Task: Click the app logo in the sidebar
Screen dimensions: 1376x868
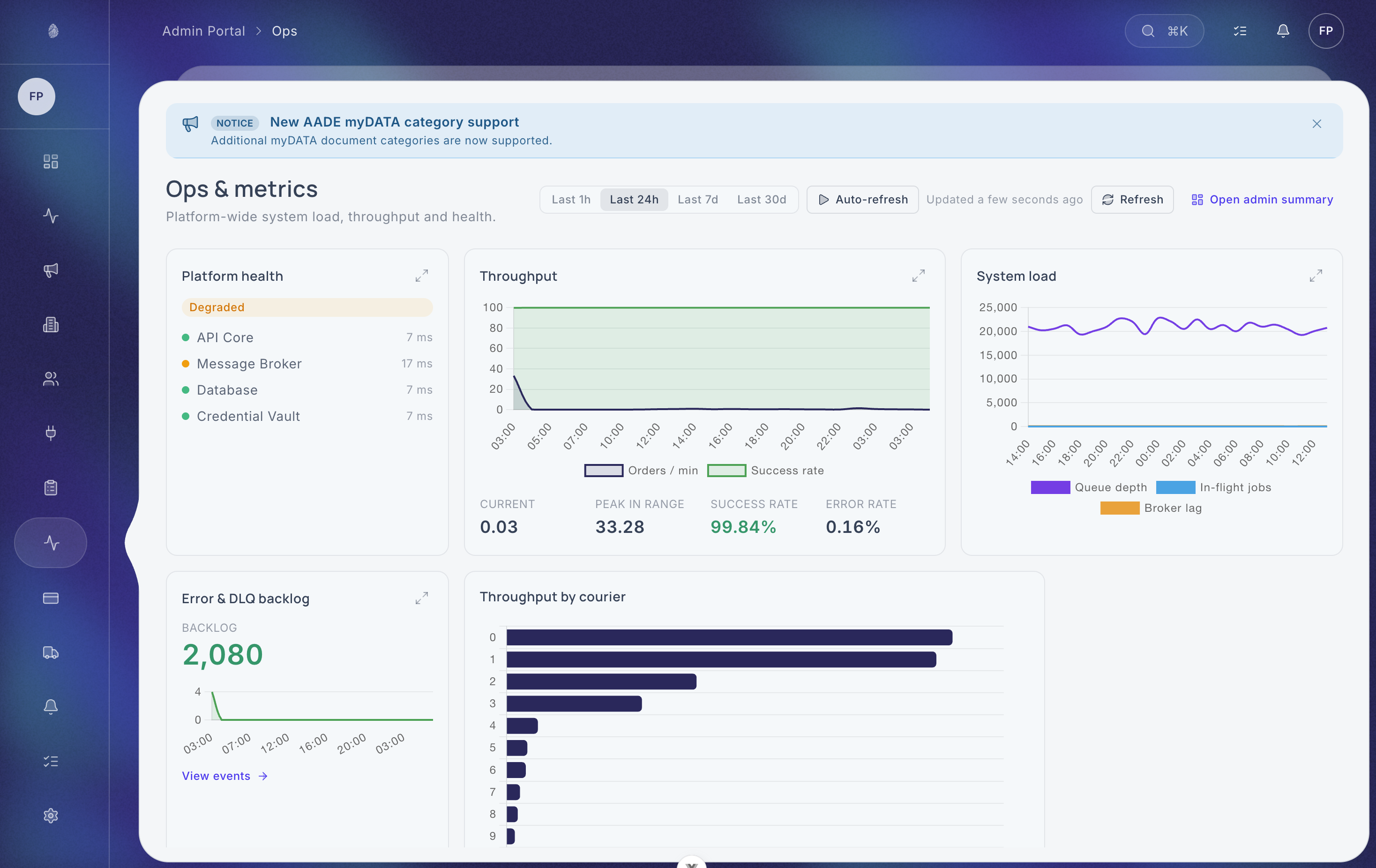Action: pyautogui.click(x=52, y=31)
